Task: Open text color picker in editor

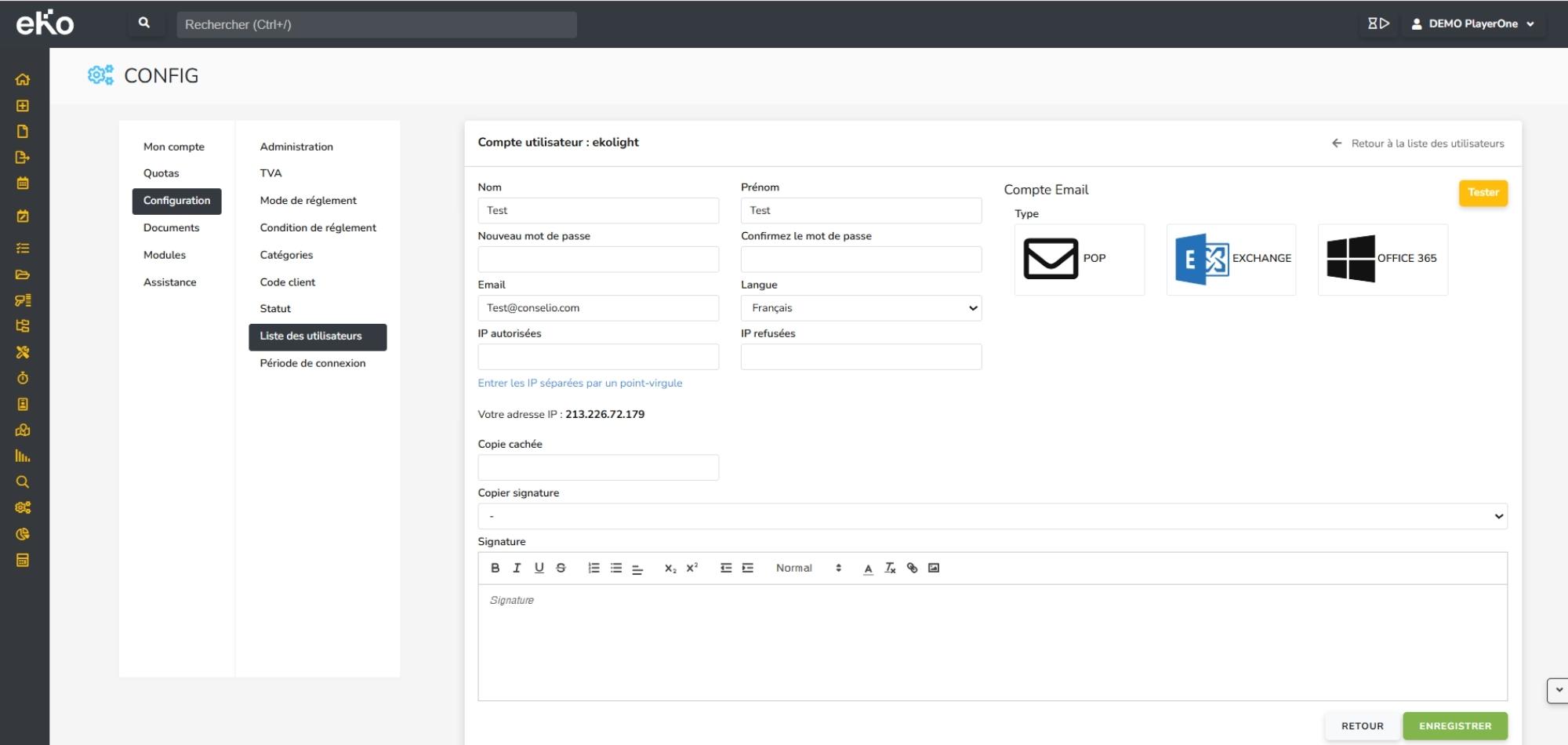Action: (868, 569)
